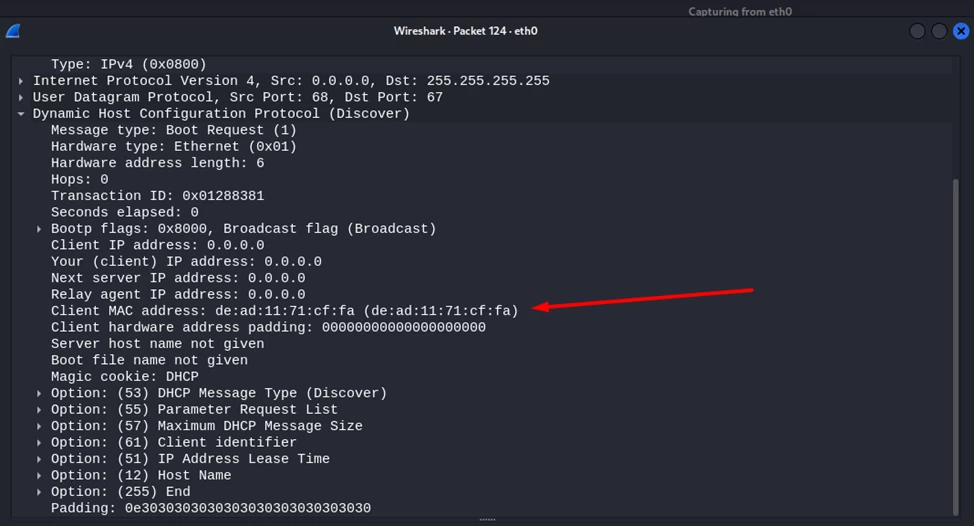Select Your (client) IP address row

(x=481, y=261)
